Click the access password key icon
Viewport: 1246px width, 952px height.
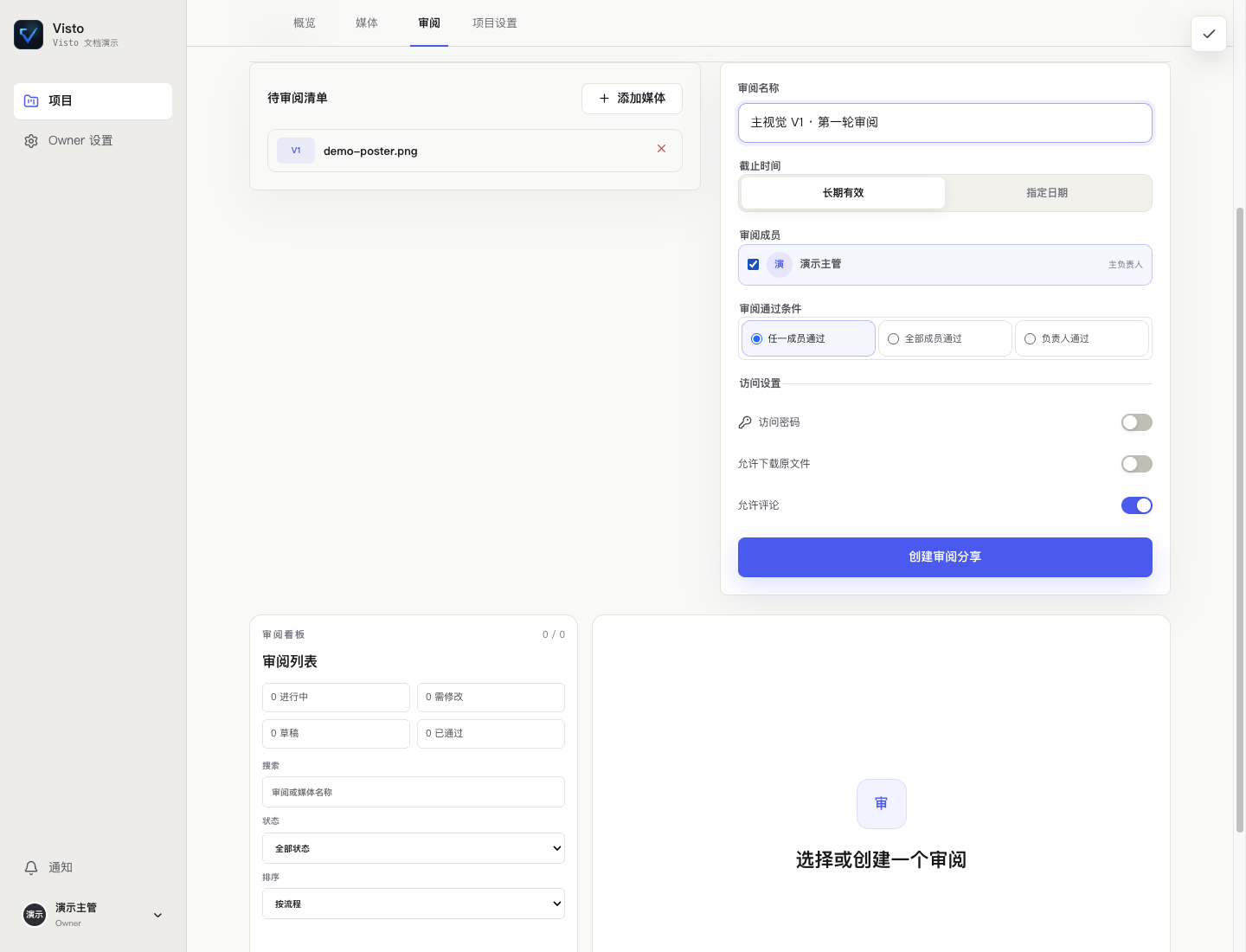click(x=745, y=422)
